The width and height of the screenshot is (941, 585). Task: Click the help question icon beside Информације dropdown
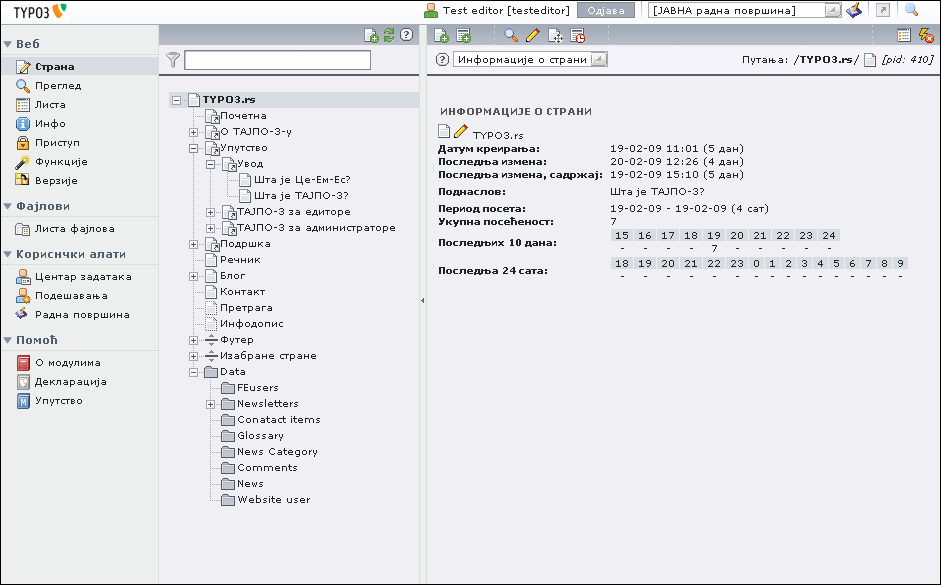pos(442,59)
